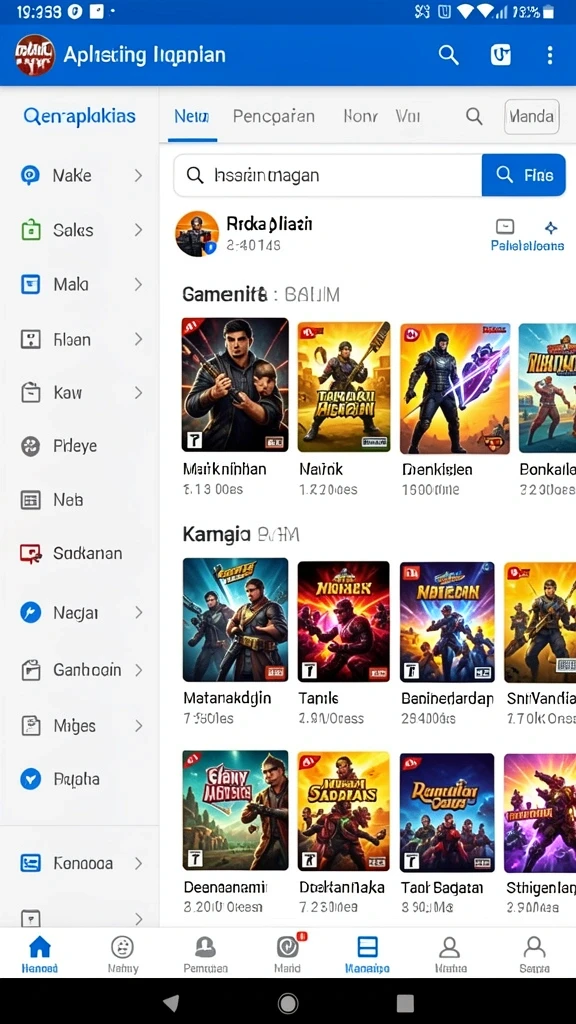Open the Tanıle game thumbnail
This screenshot has height=1024, width=576.
[344, 621]
